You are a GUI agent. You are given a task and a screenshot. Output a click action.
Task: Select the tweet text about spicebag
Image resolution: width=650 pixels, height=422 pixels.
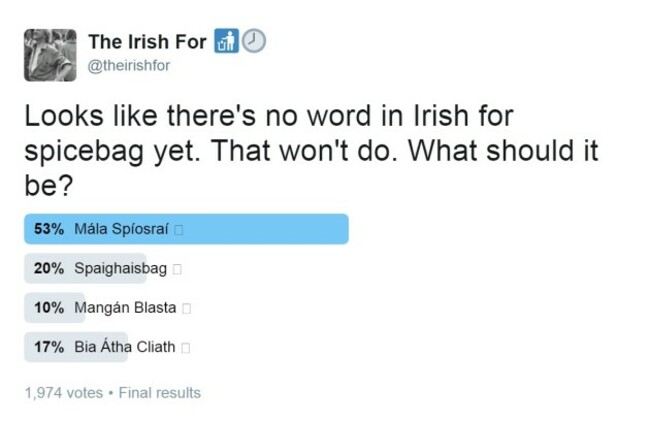coord(311,150)
